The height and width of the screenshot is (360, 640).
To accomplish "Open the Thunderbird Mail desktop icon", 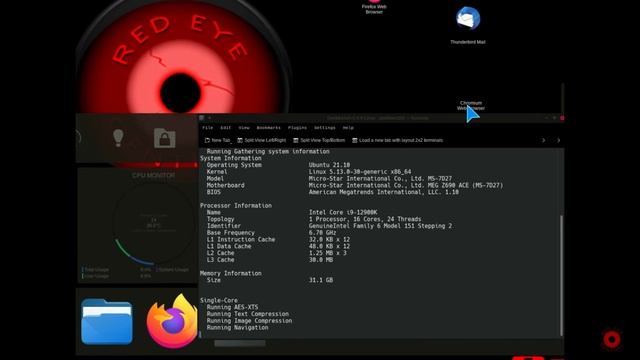I will click(x=468, y=19).
